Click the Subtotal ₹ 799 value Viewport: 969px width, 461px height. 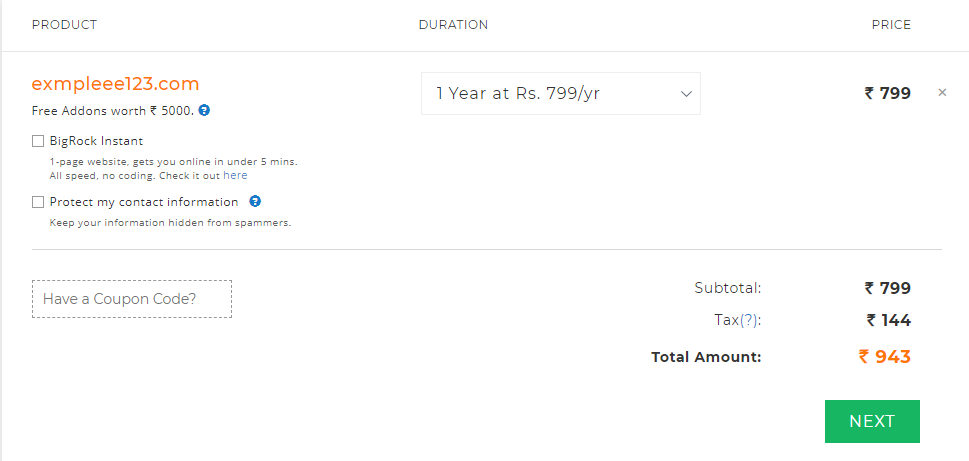click(x=887, y=288)
